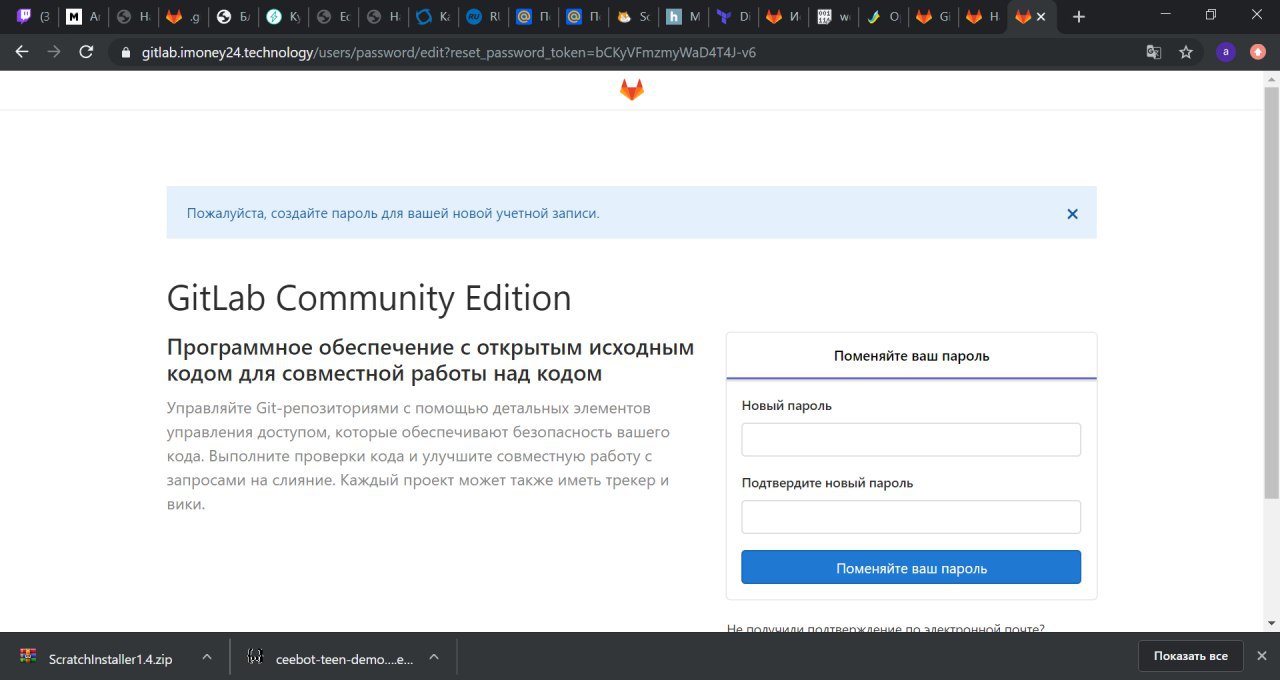Expand ScratchInstaller1.4.zip download options
The height and width of the screenshot is (680, 1280).
(207, 657)
